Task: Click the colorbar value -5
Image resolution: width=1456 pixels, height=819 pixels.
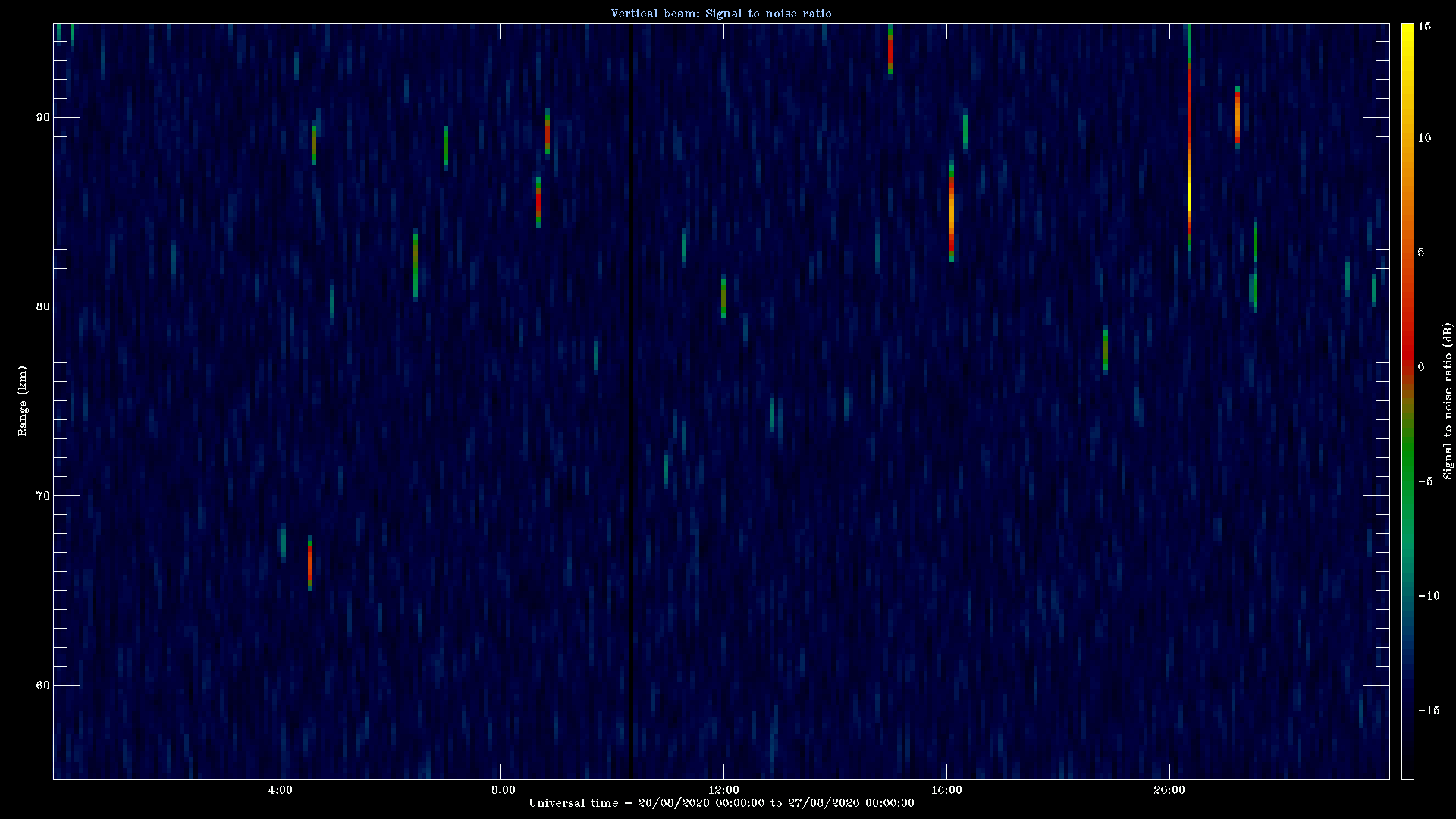Action: [1425, 482]
